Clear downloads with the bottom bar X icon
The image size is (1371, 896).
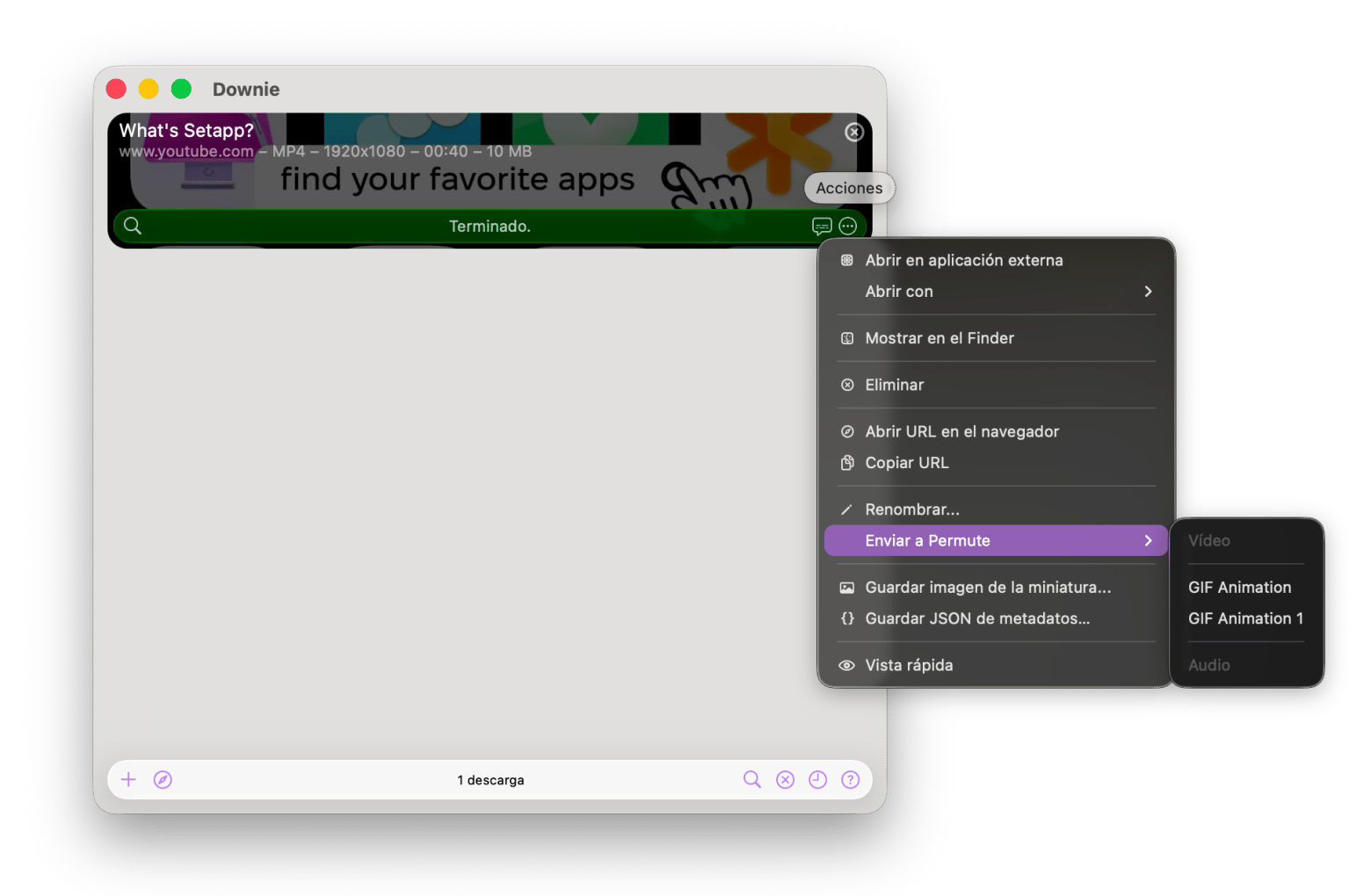pyautogui.click(x=785, y=779)
